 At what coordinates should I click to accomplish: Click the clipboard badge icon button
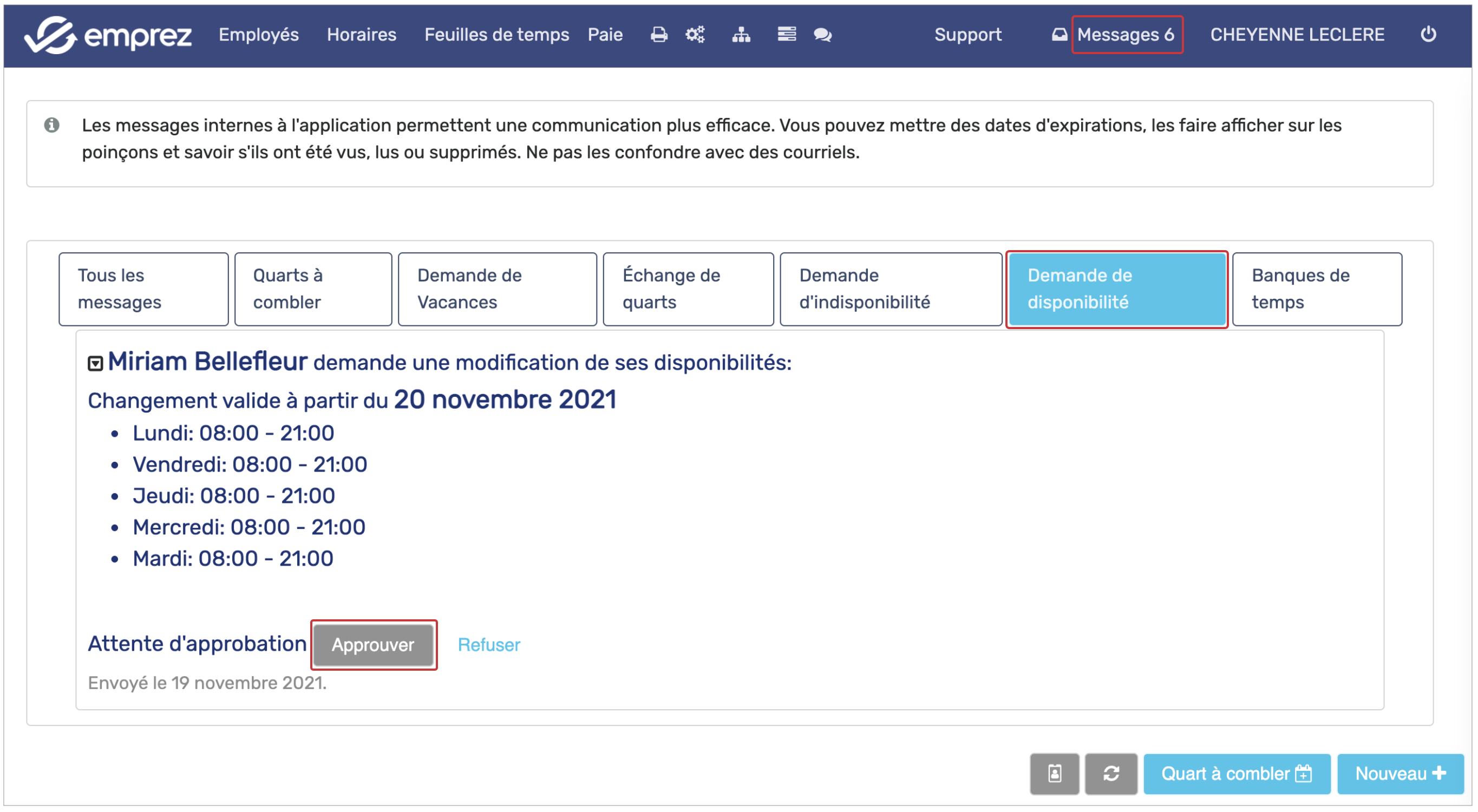click(1054, 774)
